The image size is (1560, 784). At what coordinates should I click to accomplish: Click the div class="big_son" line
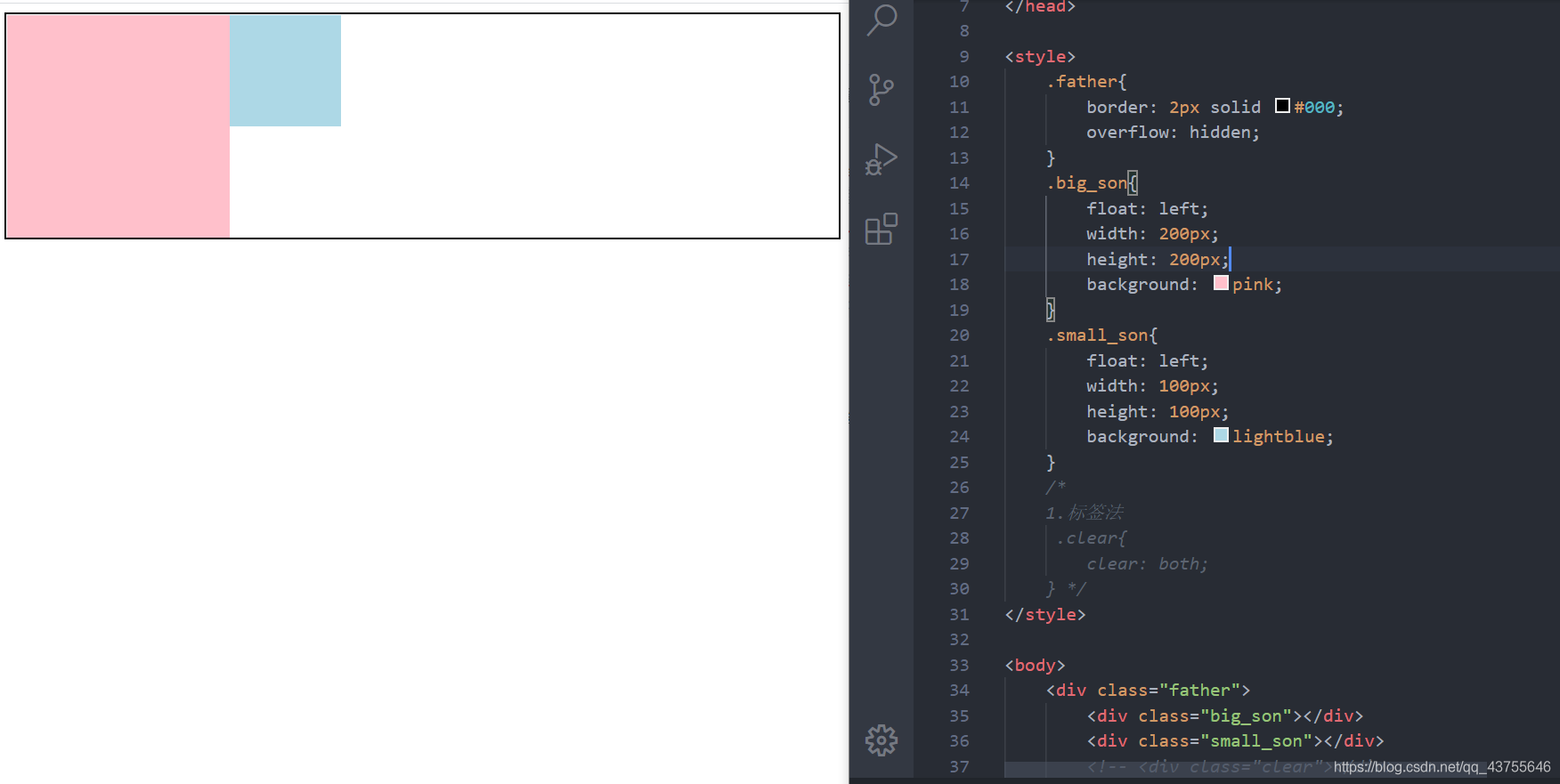(1224, 716)
